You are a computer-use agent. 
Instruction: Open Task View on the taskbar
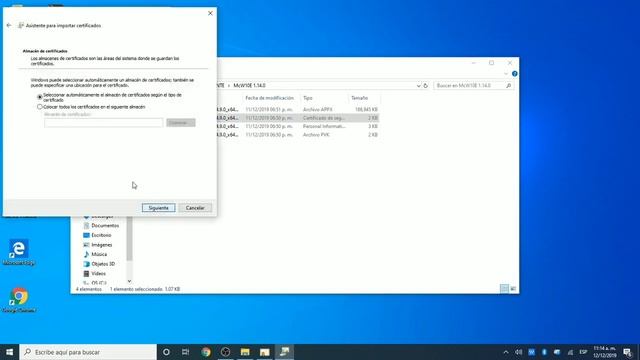(186, 352)
